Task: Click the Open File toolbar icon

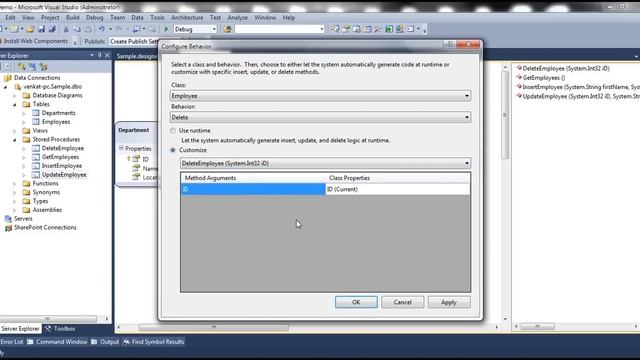Action: (30, 29)
